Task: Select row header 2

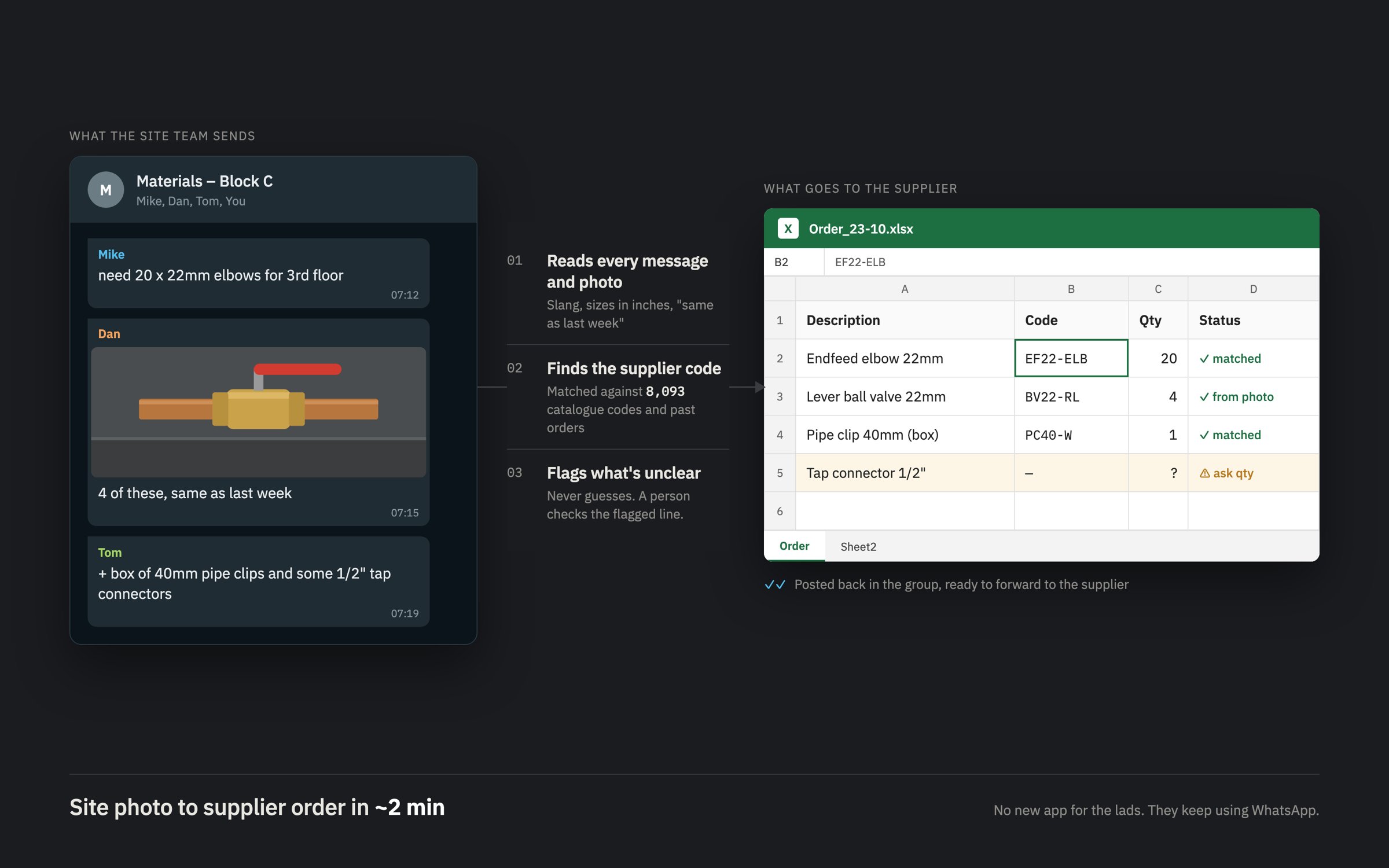Action: click(x=780, y=358)
